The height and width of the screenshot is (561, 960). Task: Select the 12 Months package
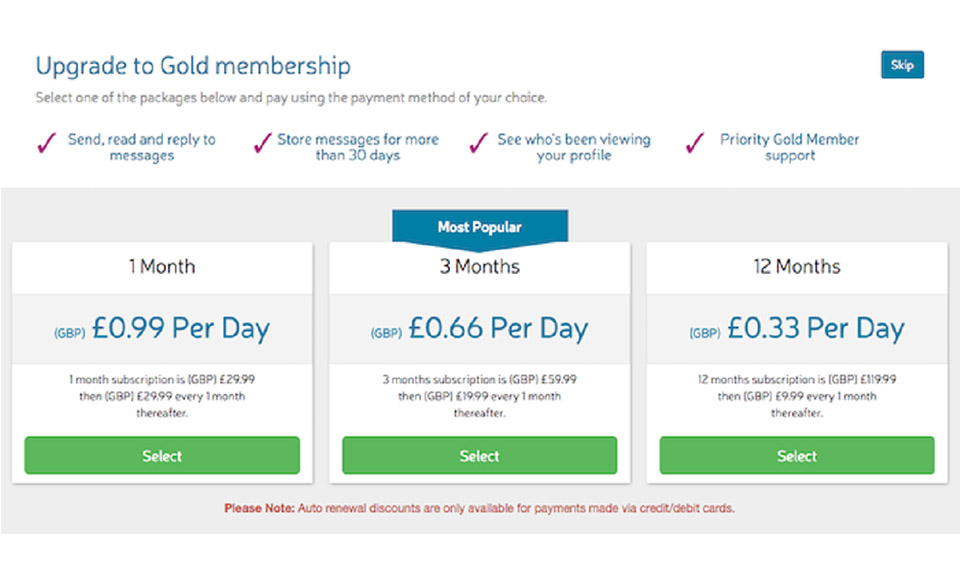tap(797, 455)
